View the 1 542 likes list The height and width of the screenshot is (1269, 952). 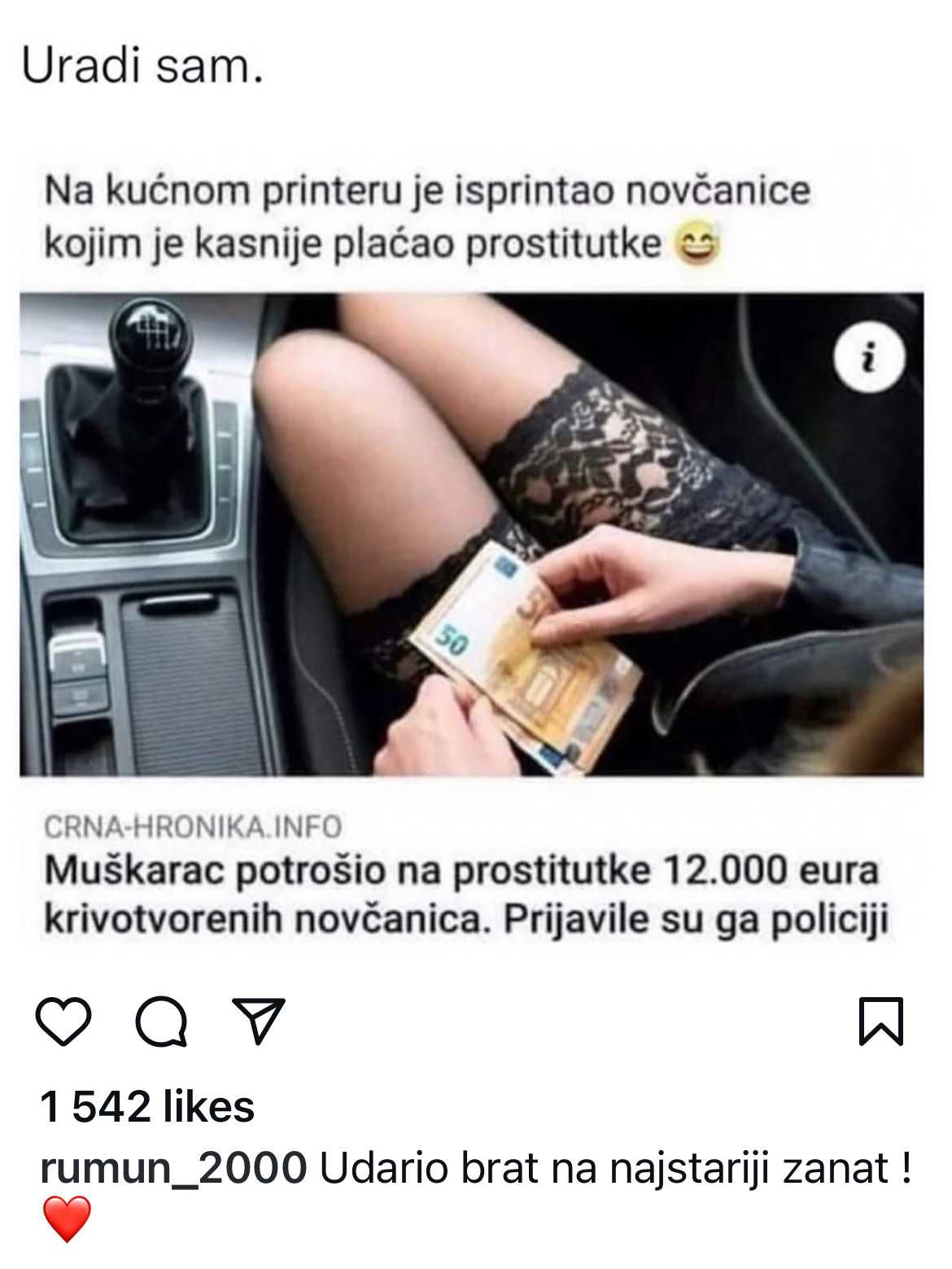(x=147, y=1107)
